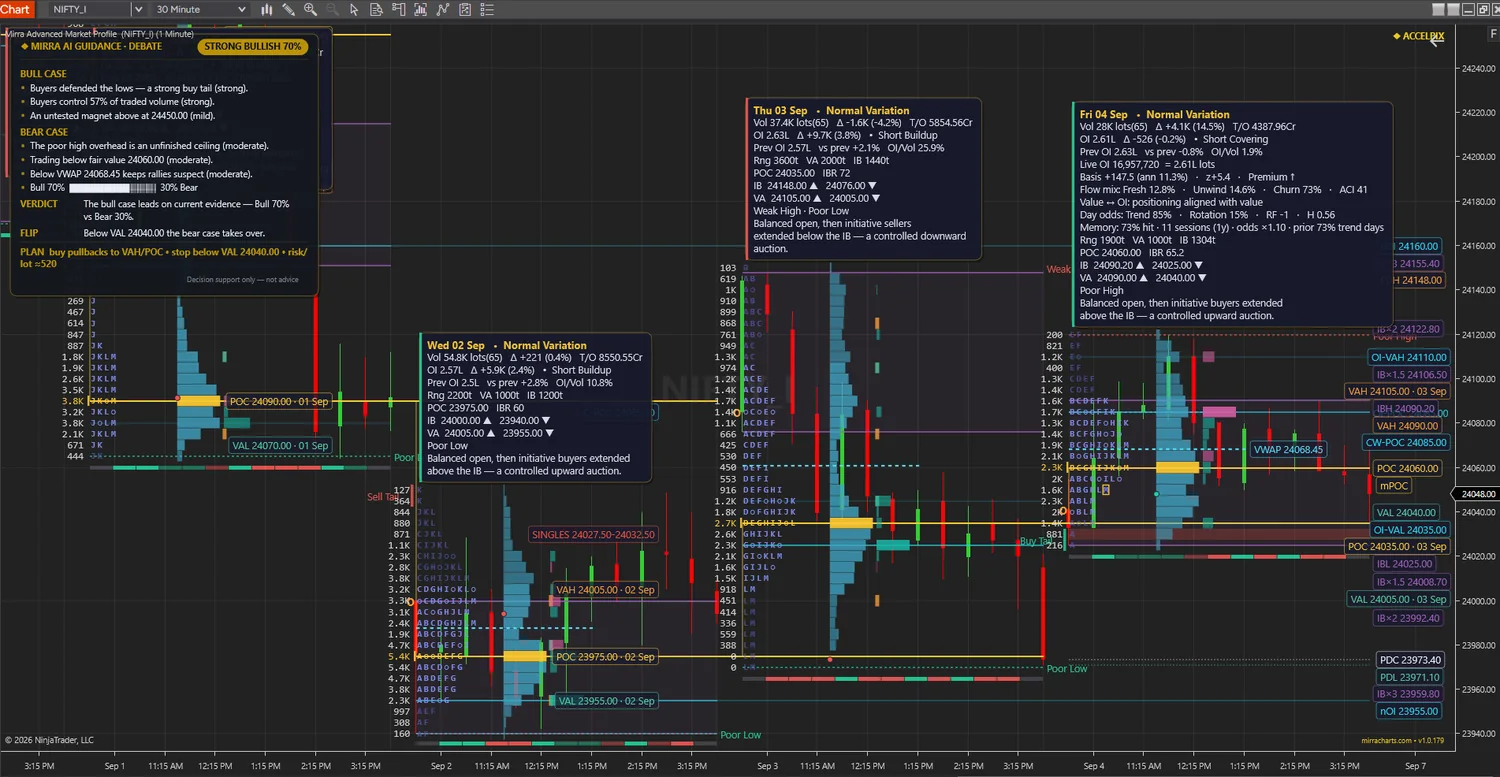
Task: Click the Thu 03 Sep Normal Variation header
Action: pos(831,110)
